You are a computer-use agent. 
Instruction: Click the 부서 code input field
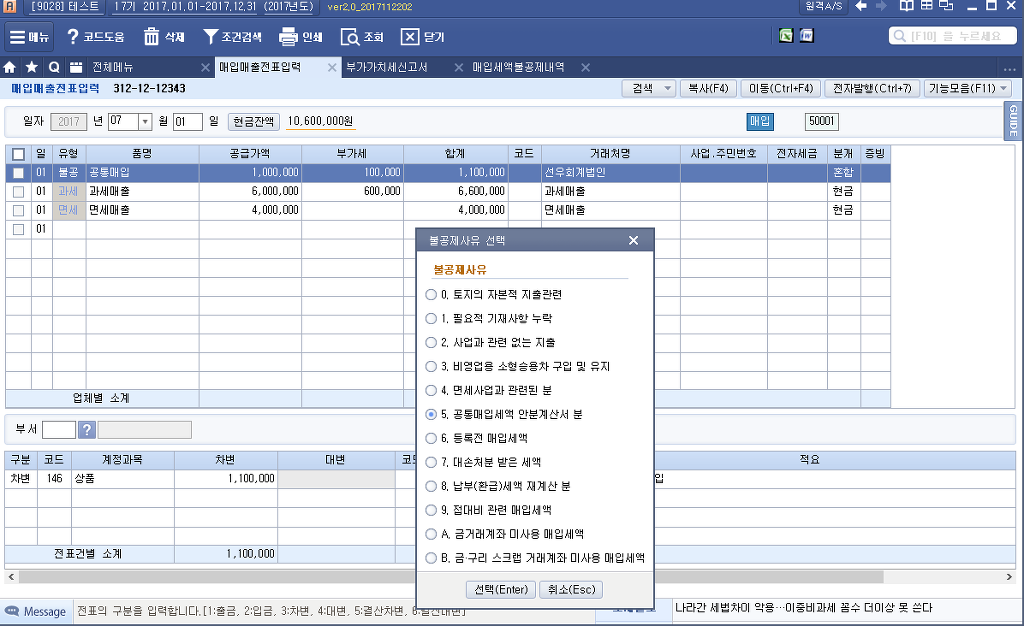click(x=59, y=430)
